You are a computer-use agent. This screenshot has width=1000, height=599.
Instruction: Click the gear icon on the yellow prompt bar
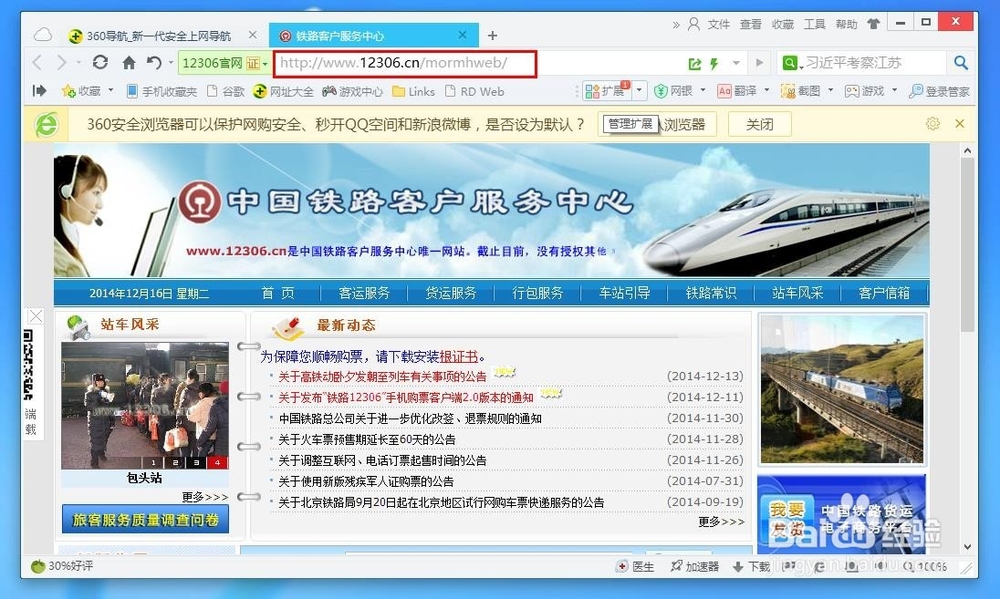tap(932, 123)
